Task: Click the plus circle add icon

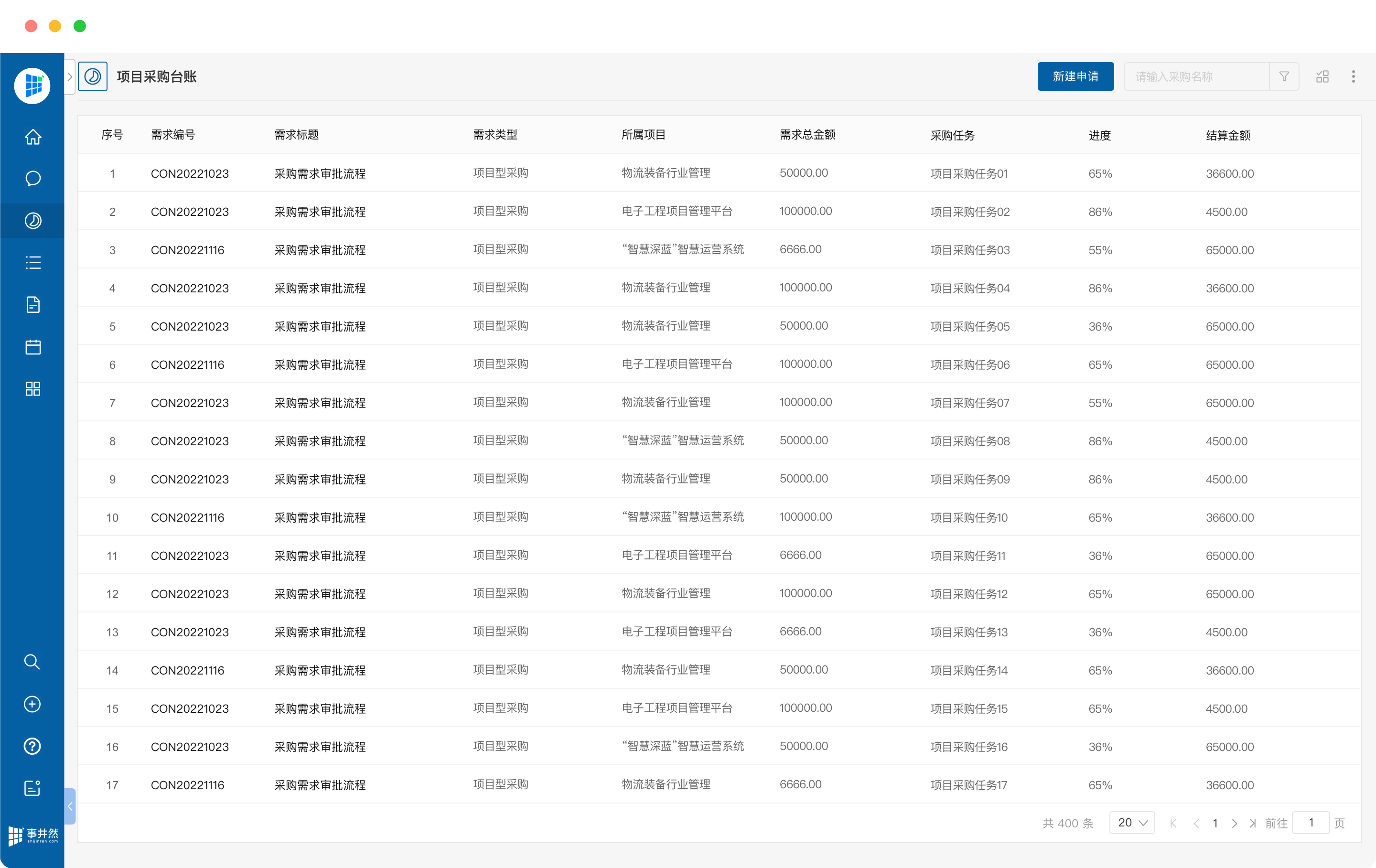Action: click(32, 704)
